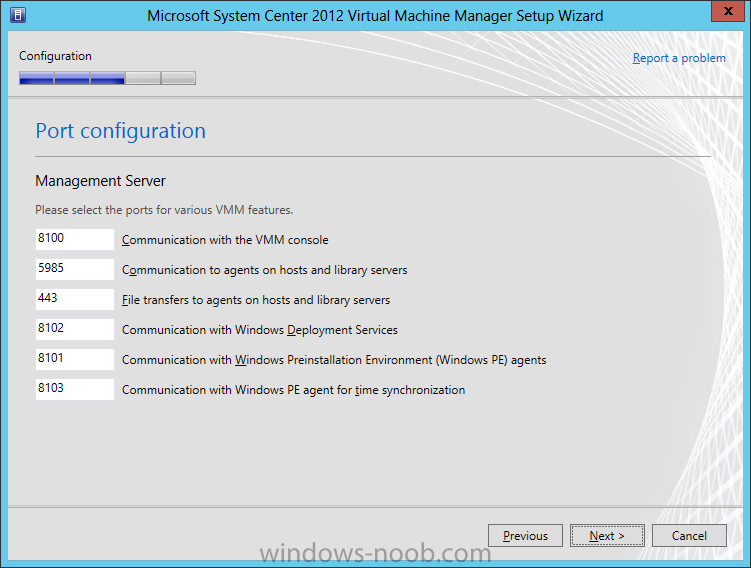751x568 pixels.
Task: Close the Setup Wizard window
Action: 728,11
